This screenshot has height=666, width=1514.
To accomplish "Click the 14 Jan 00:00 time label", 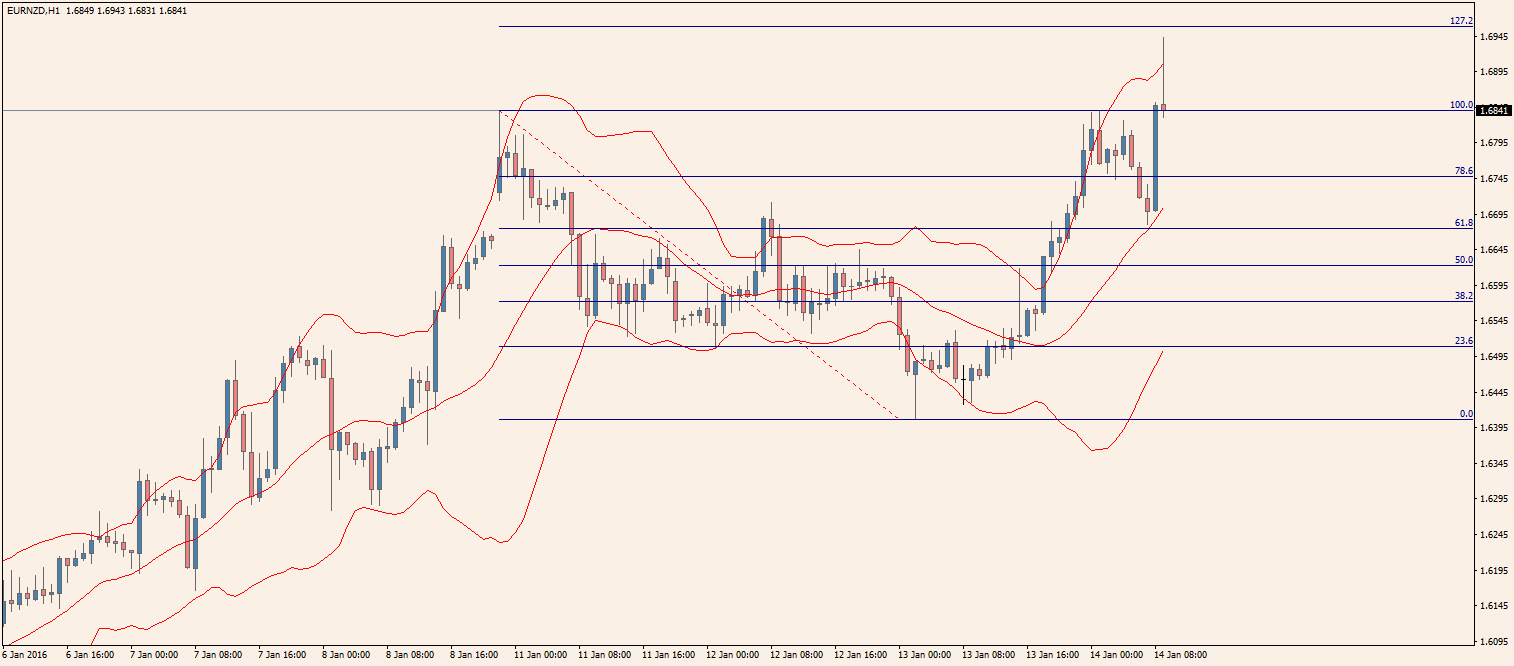I will pos(1116,656).
